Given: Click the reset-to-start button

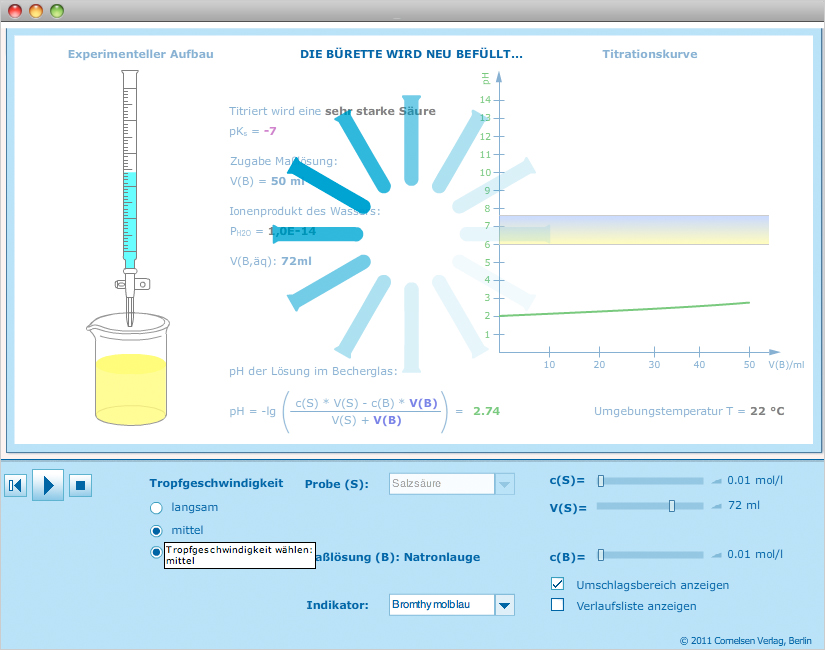Looking at the screenshot, I should 15,485.
